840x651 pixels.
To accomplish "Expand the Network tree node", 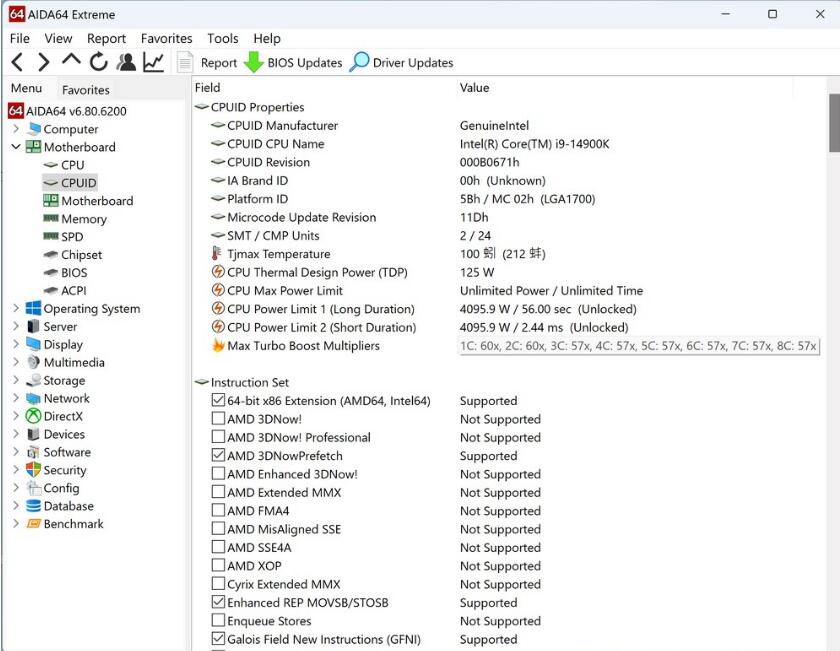I will pyautogui.click(x=16, y=398).
